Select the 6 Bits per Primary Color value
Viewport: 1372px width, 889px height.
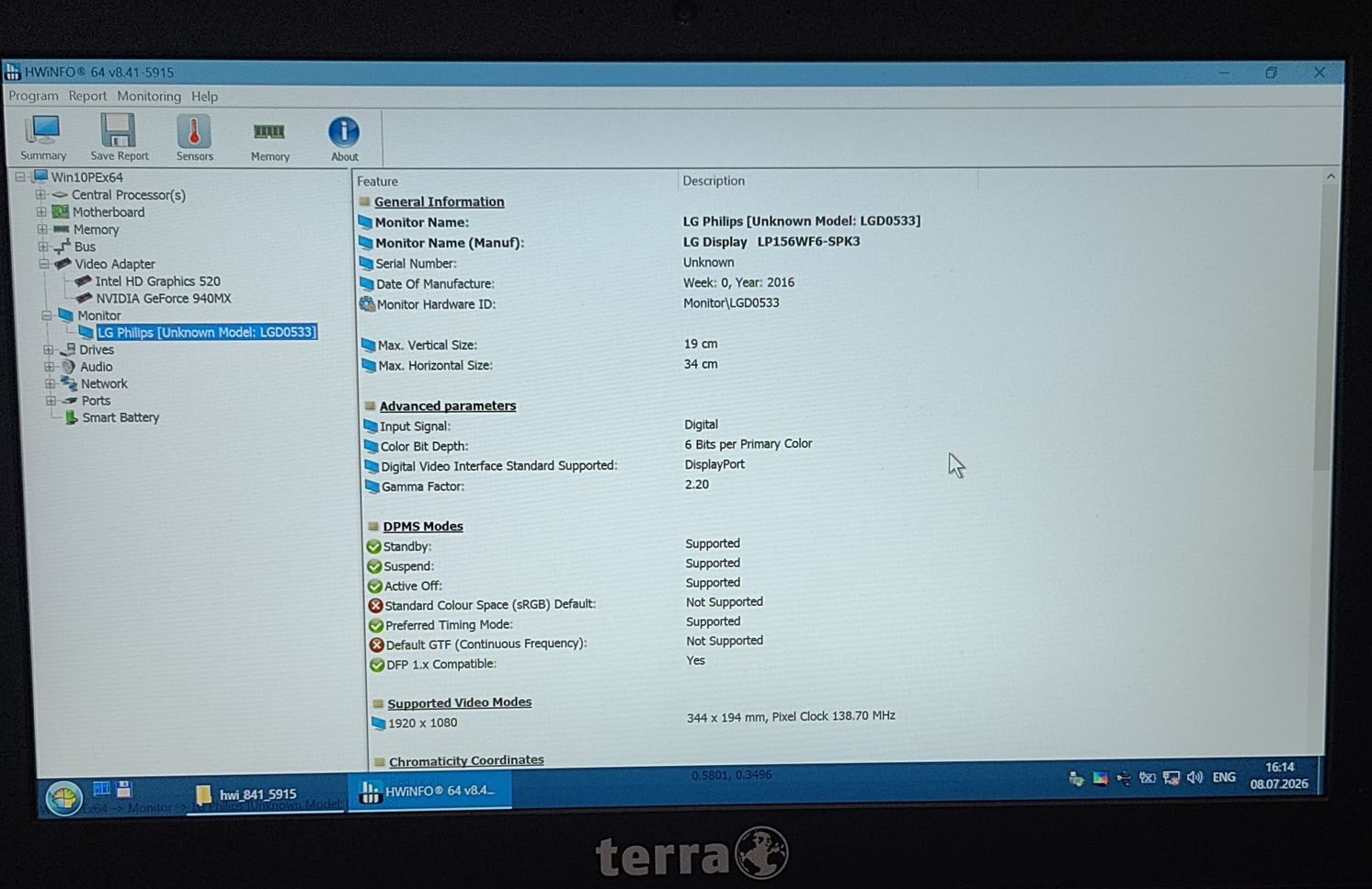[x=749, y=444]
